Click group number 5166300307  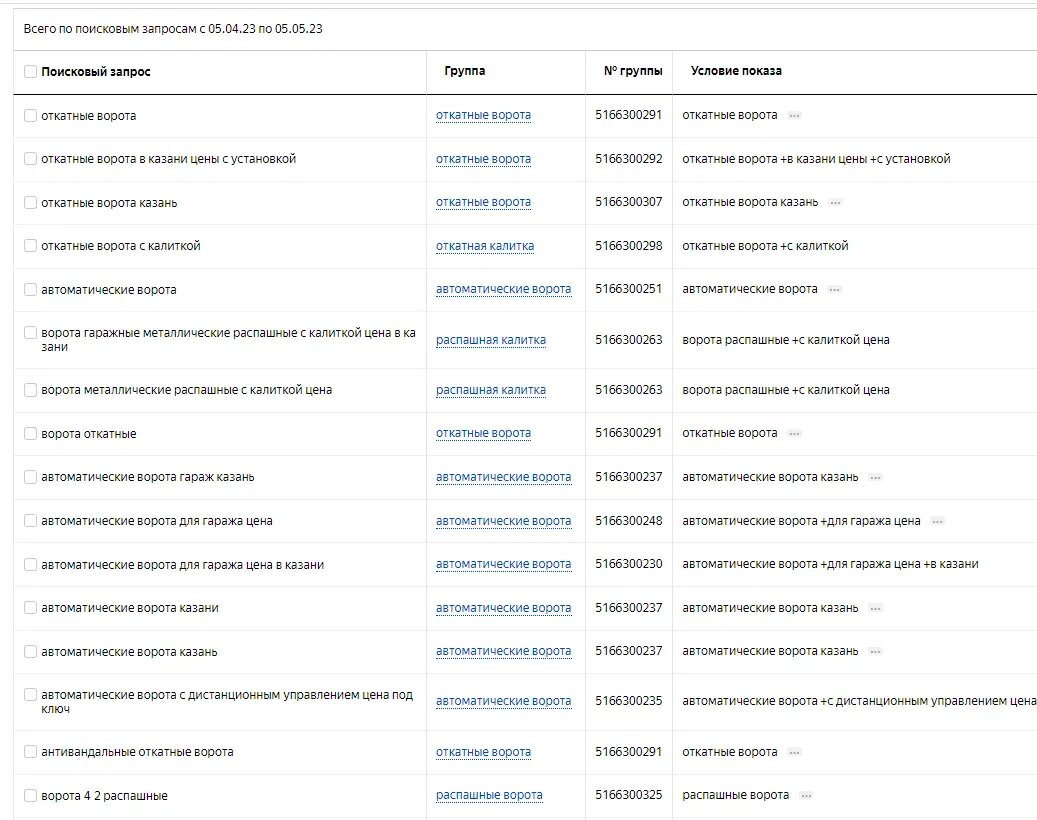pos(628,202)
